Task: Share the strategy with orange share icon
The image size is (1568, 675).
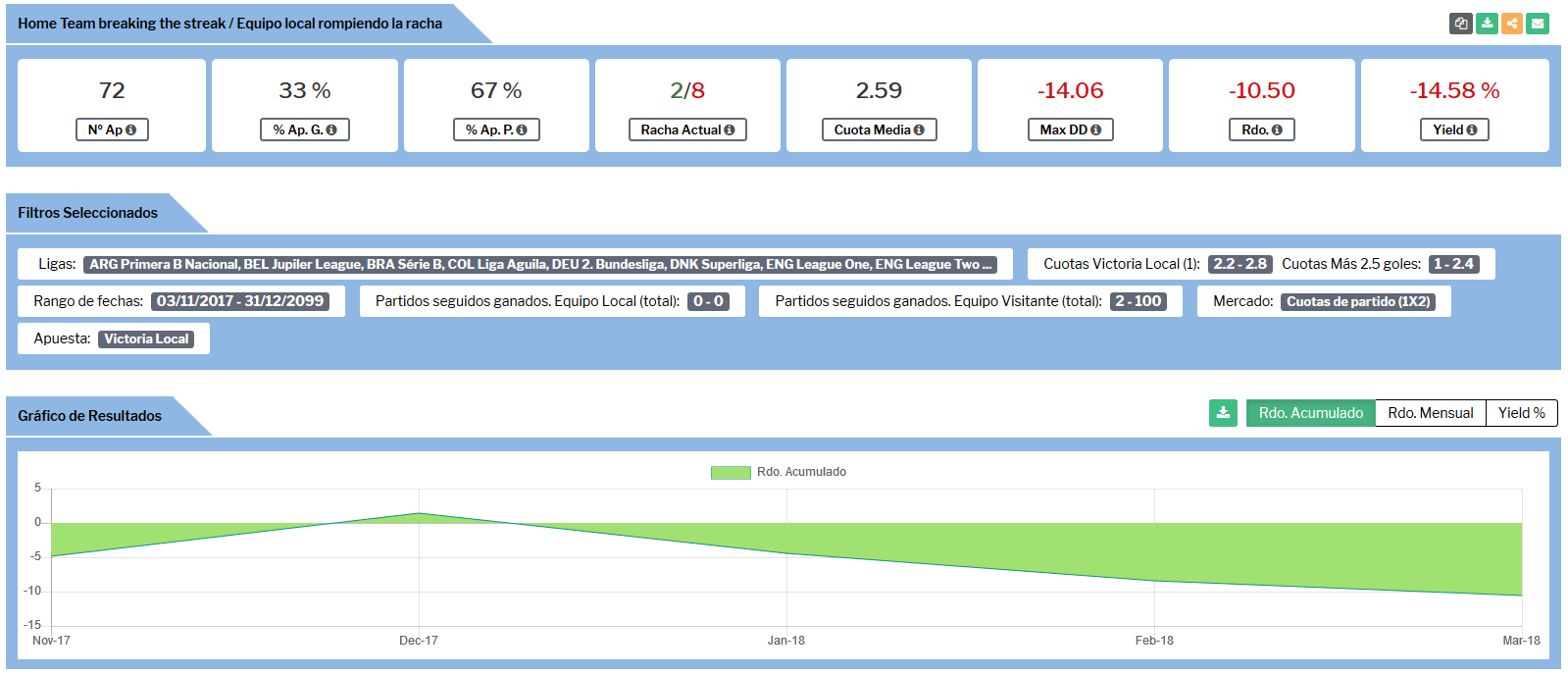Action: 1512,24
